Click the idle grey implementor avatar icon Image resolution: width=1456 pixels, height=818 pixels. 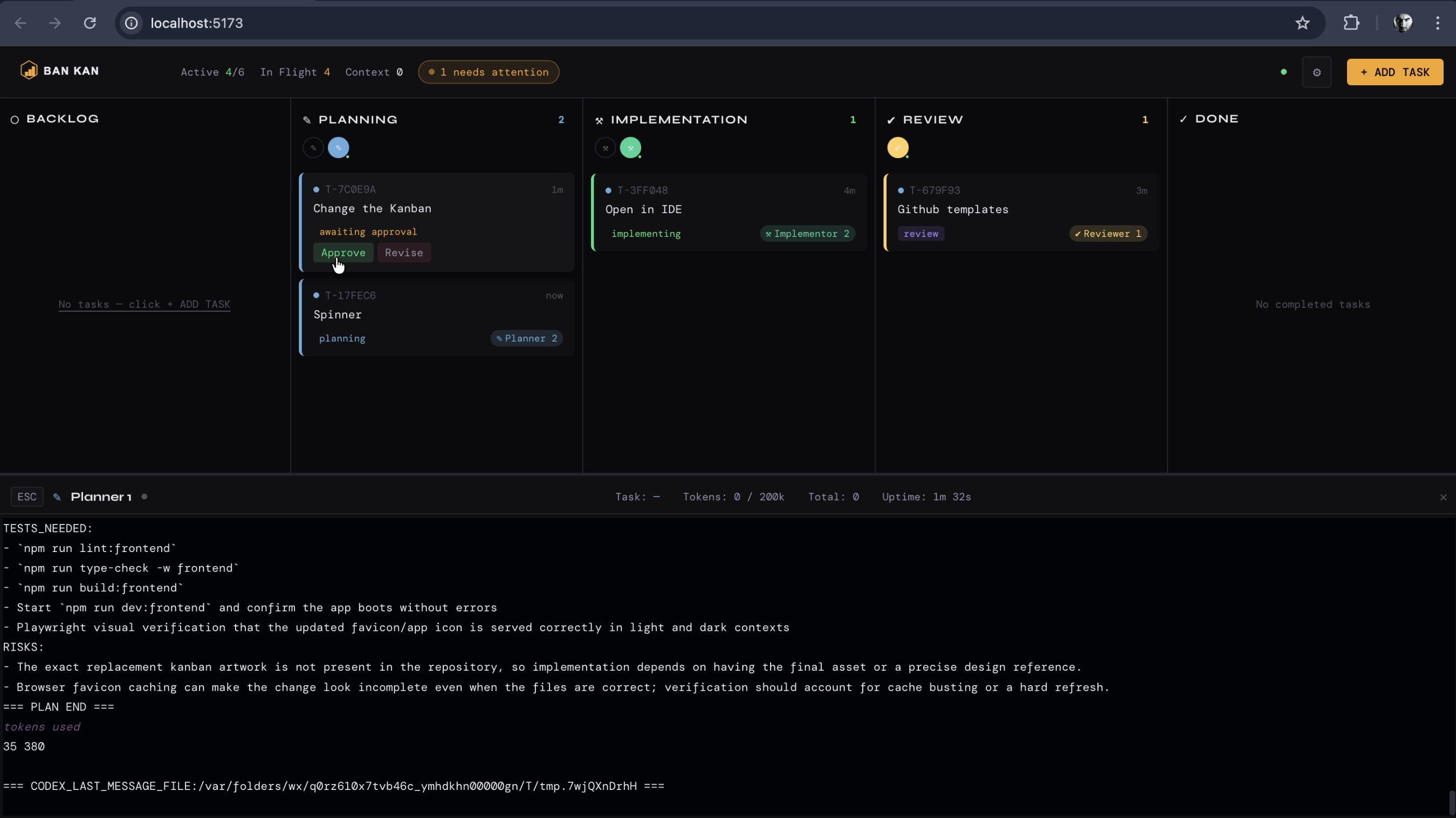[x=605, y=148]
